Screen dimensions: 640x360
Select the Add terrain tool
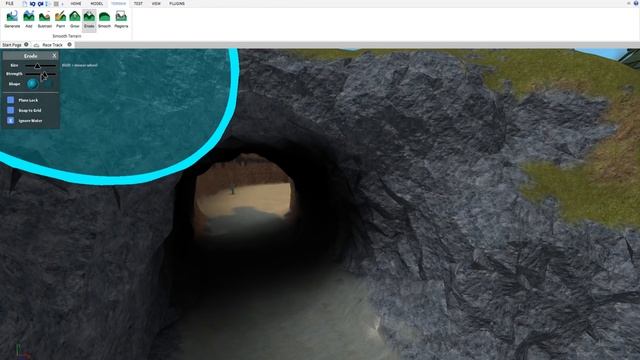coord(29,20)
